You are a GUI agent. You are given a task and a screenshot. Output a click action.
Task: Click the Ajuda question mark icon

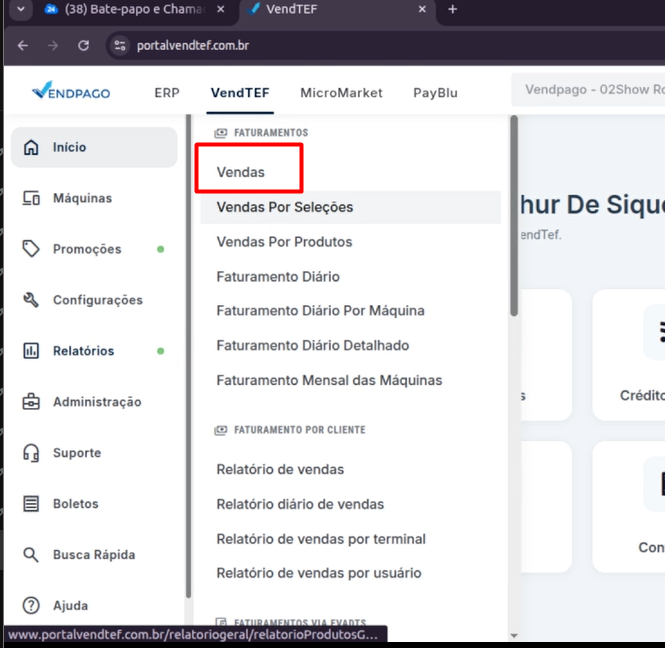point(31,605)
